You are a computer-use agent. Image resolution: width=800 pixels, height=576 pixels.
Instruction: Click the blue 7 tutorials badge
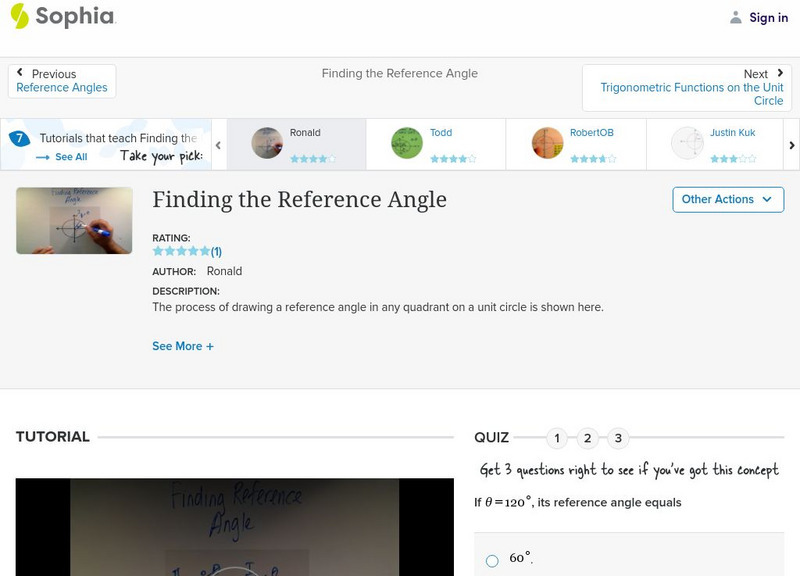point(18,137)
